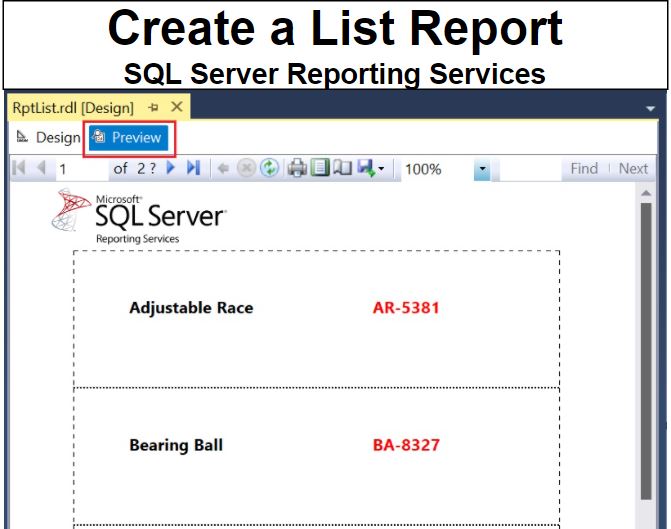Open the document list dropdown arrow
The image size is (671, 529).
tap(650, 109)
